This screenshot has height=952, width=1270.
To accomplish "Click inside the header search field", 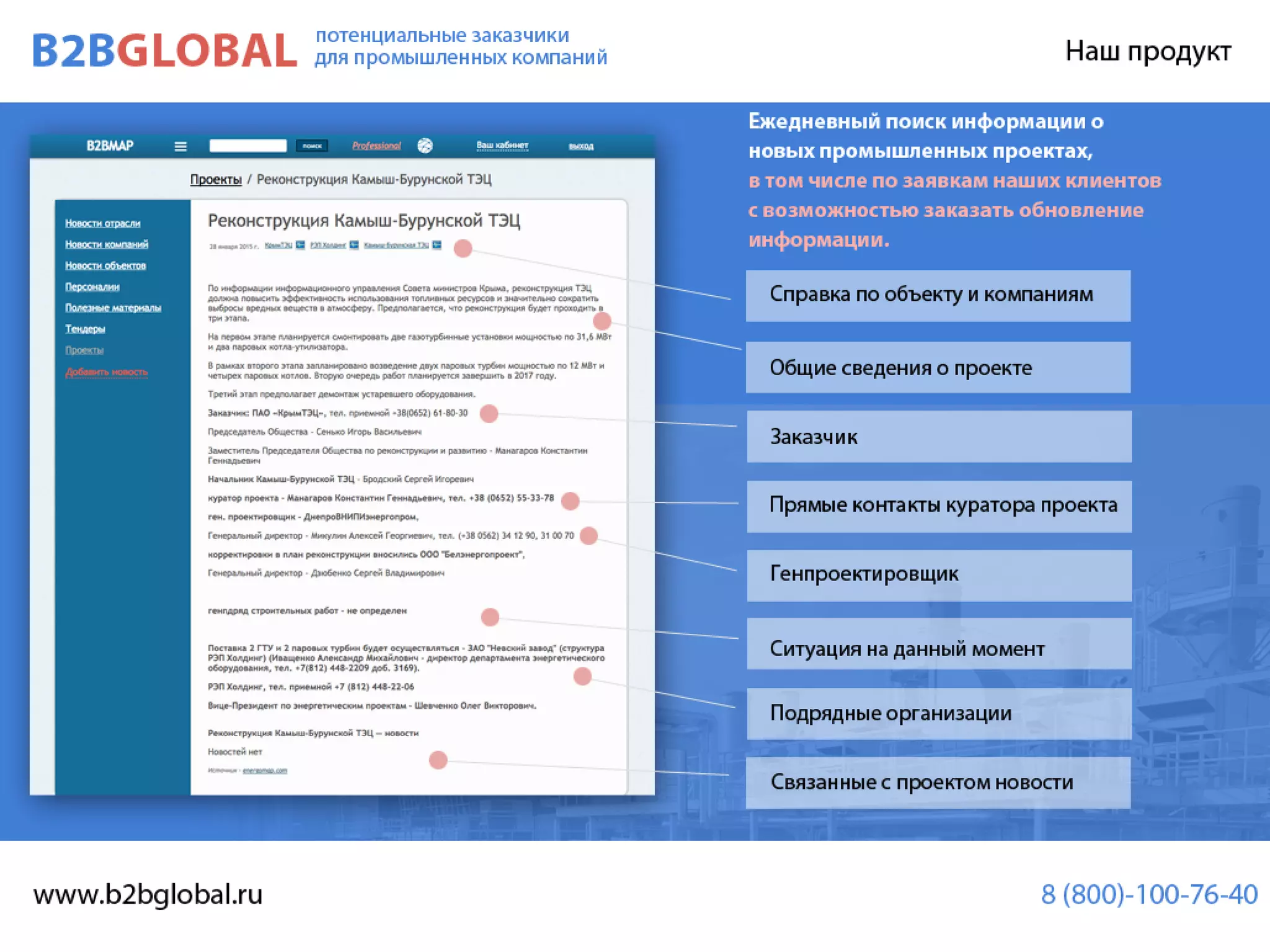I will tap(247, 146).
